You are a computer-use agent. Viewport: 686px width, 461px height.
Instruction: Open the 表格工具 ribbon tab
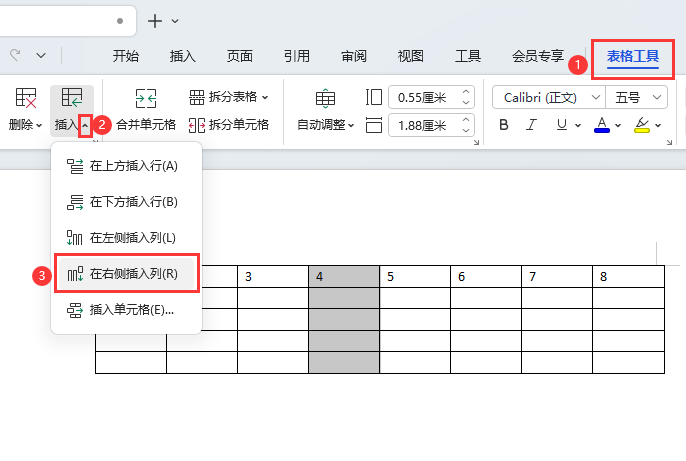coord(633,56)
